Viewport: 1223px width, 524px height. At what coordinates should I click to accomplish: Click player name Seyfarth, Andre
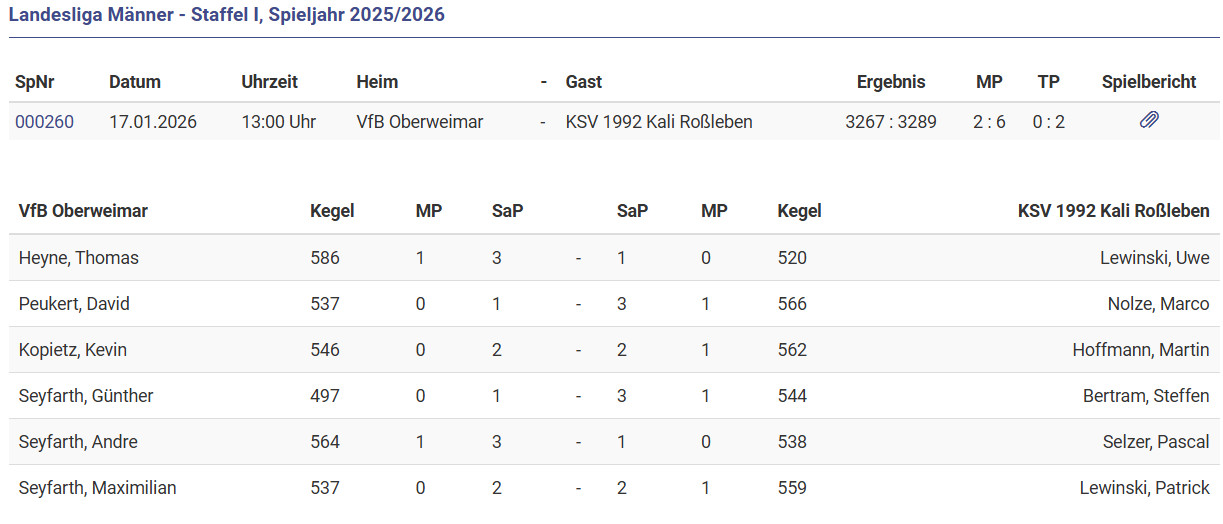click(x=78, y=442)
